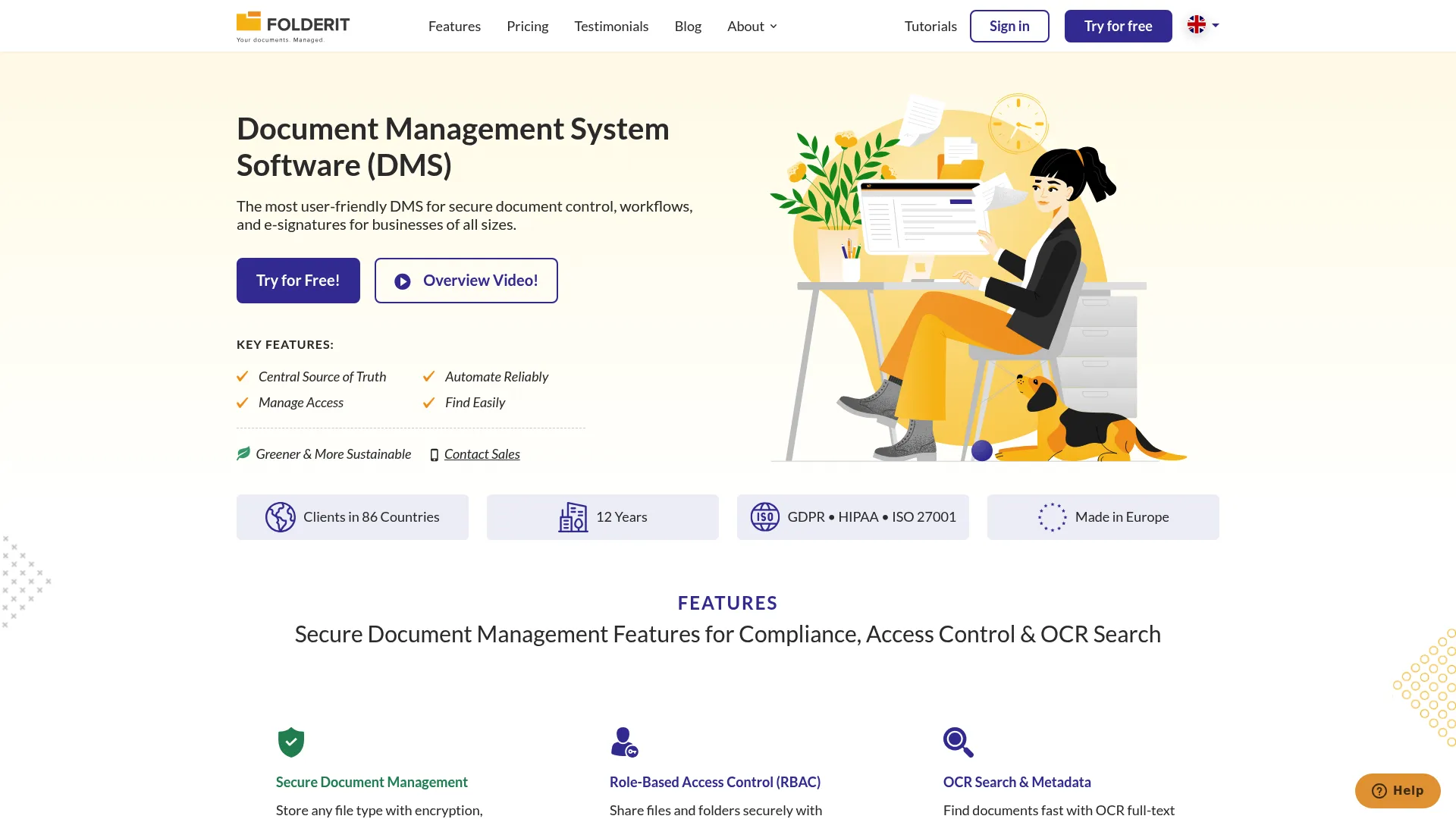Click 'GDPR • HIPAA • ISO 27001' text
The image size is (1456, 819).
(x=872, y=517)
